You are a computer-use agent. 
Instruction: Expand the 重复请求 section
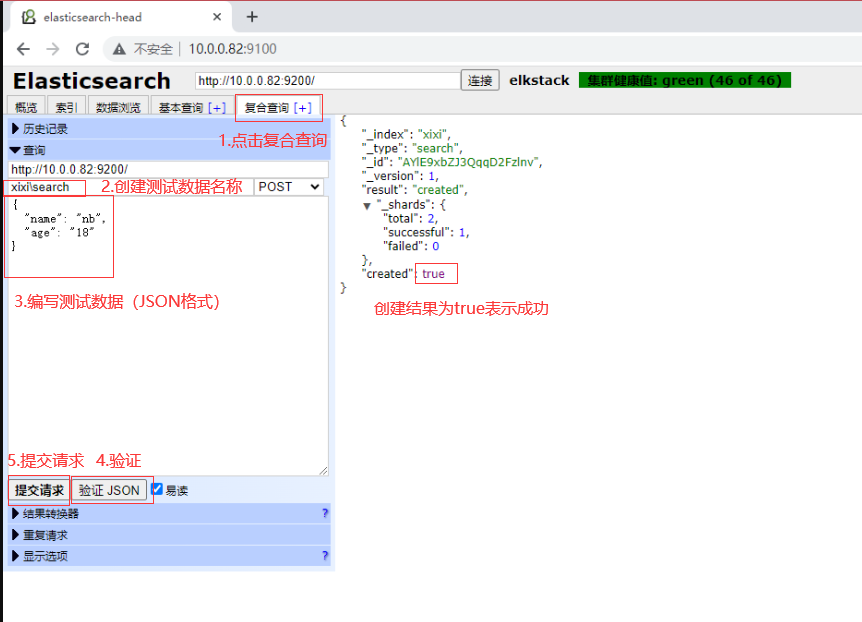tap(169, 535)
